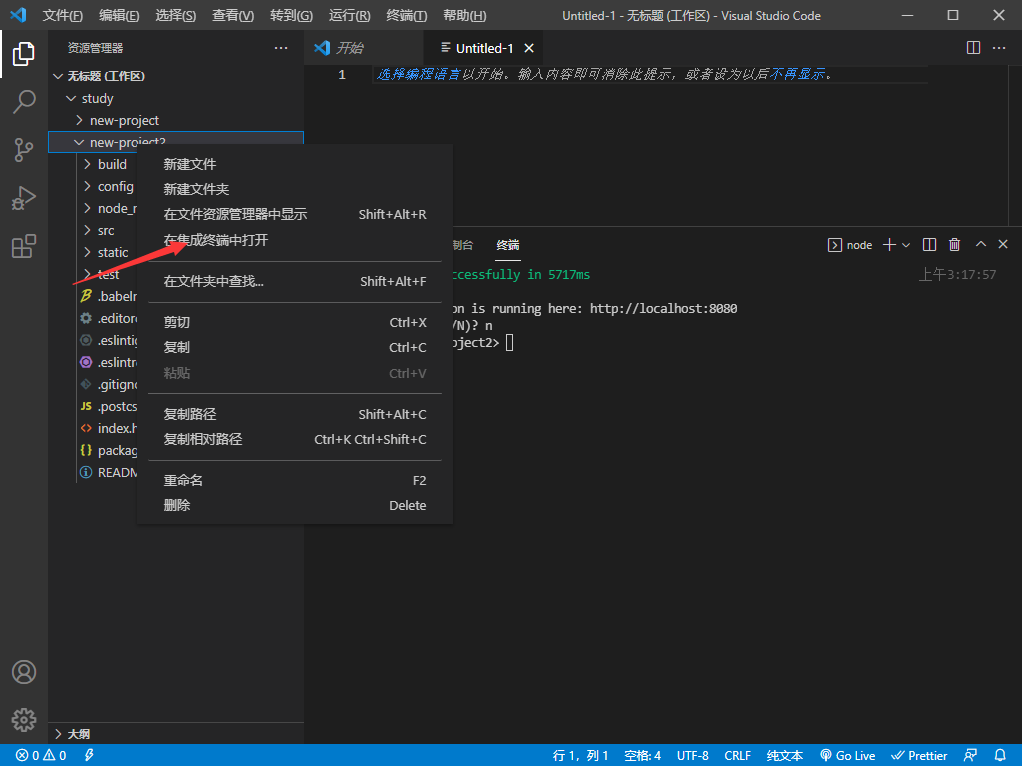This screenshot has width=1022, height=766.
Task: Choose 新建文件 in context menu
Action: (295, 164)
